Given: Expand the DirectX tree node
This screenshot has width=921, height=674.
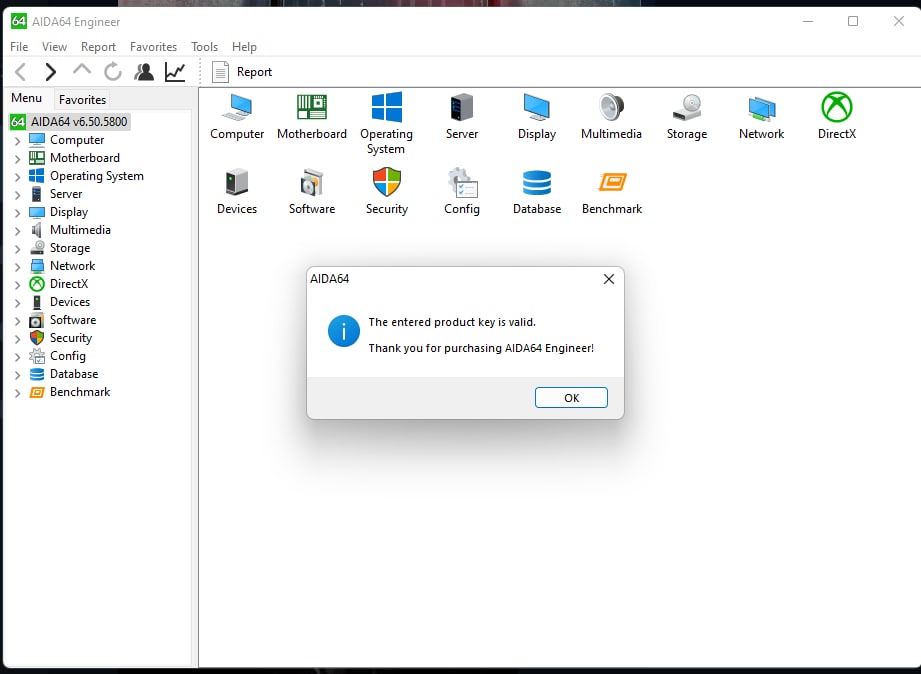Looking at the screenshot, I should point(18,284).
